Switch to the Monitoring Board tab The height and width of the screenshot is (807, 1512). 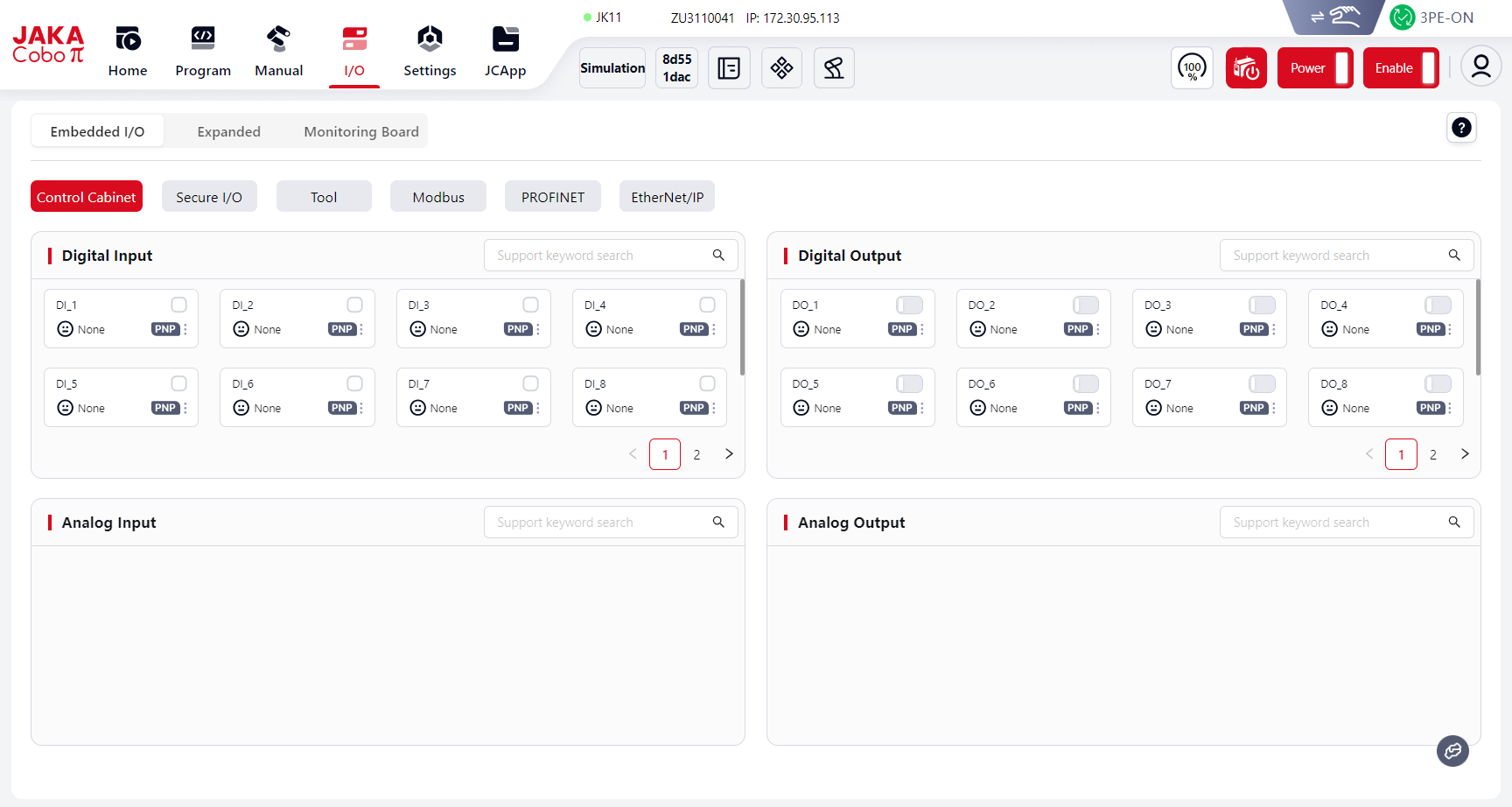[360, 131]
